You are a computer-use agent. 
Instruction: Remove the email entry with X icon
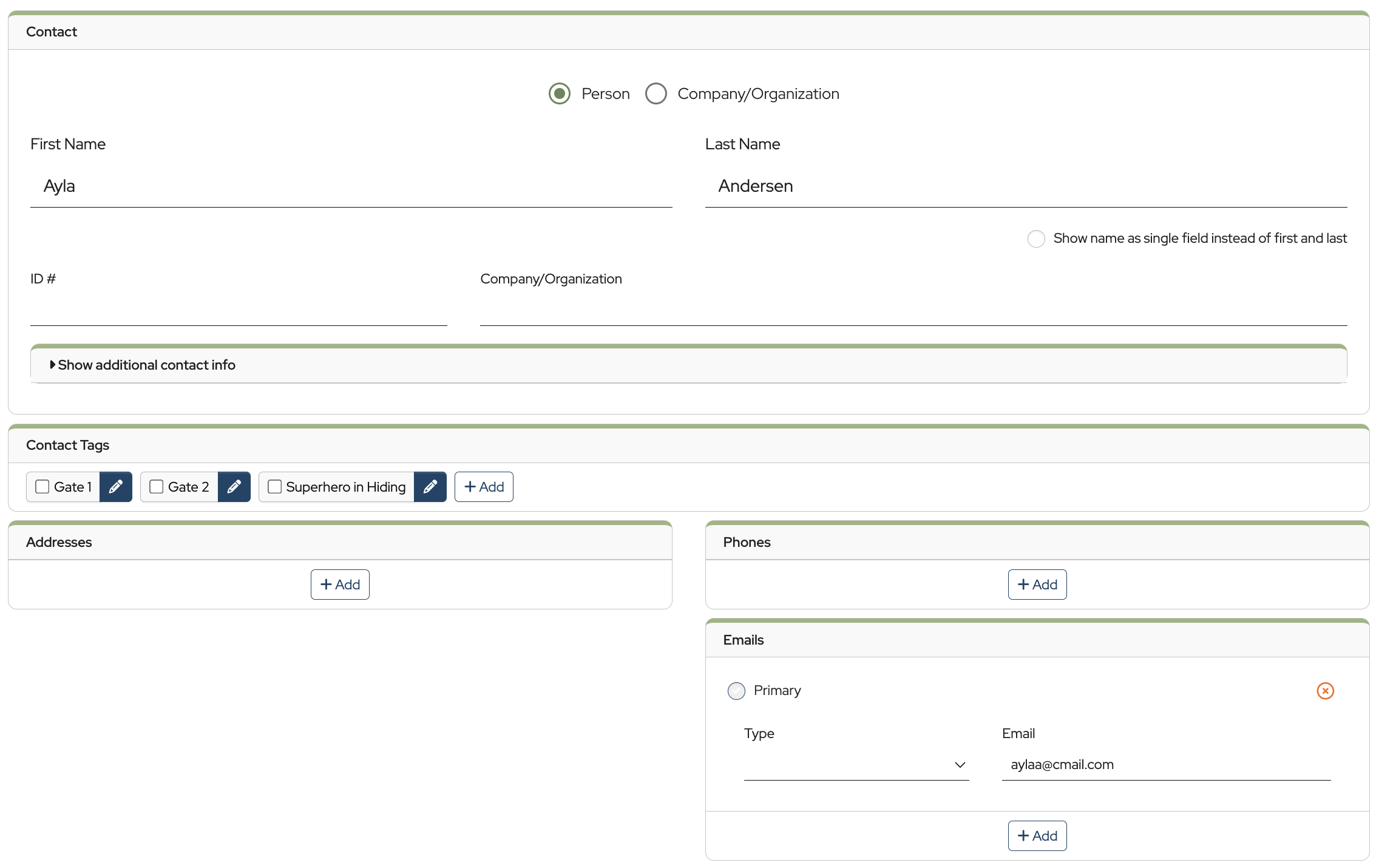tap(1325, 691)
